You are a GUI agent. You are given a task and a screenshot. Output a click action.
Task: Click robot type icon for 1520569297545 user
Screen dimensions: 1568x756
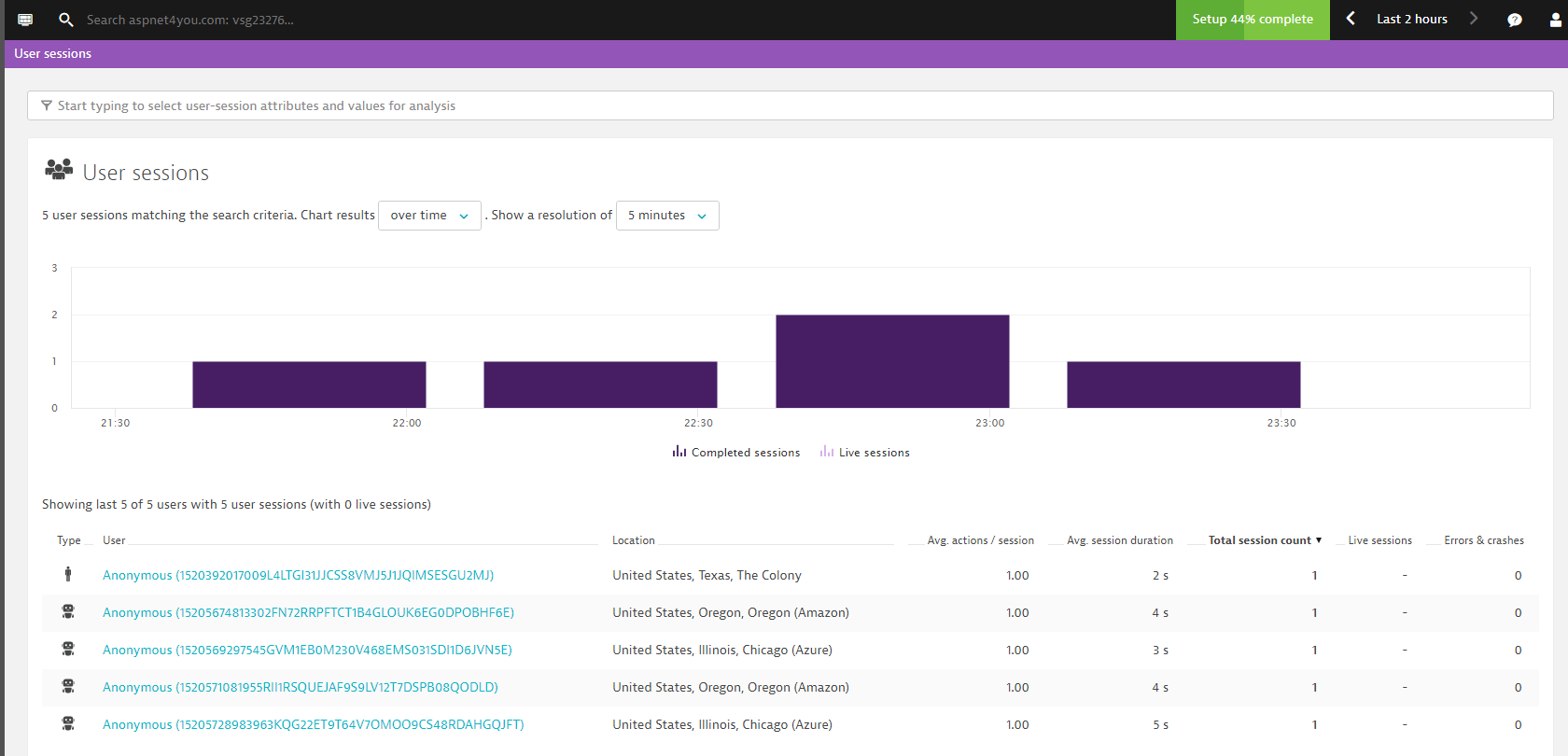click(x=68, y=650)
